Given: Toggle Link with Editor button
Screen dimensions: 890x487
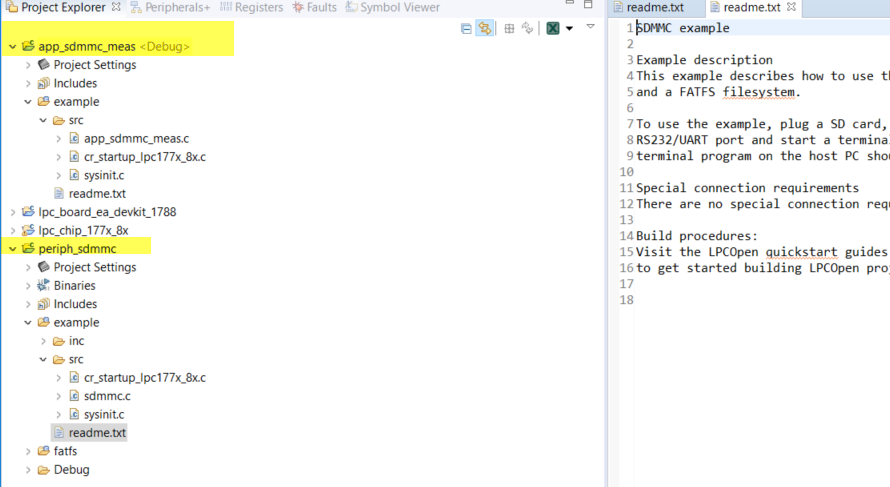Looking at the screenshot, I should click(484, 28).
